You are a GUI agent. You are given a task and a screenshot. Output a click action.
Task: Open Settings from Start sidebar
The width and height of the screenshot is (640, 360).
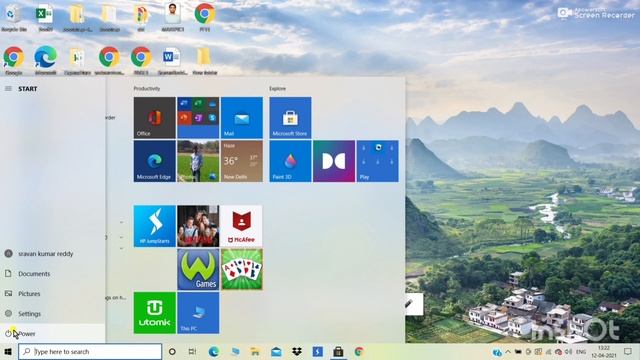pyautogui.click(x=53, y=313)
